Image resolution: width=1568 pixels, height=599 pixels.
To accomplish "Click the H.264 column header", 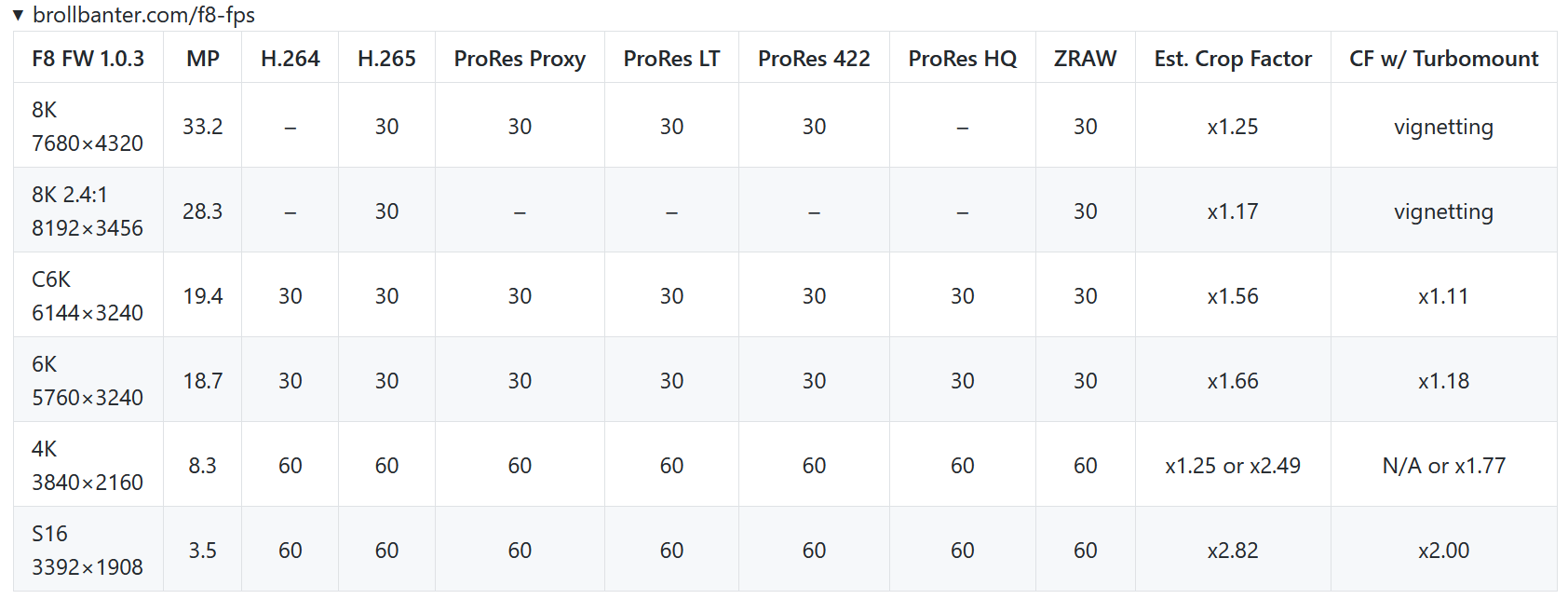I will point(291,59).
